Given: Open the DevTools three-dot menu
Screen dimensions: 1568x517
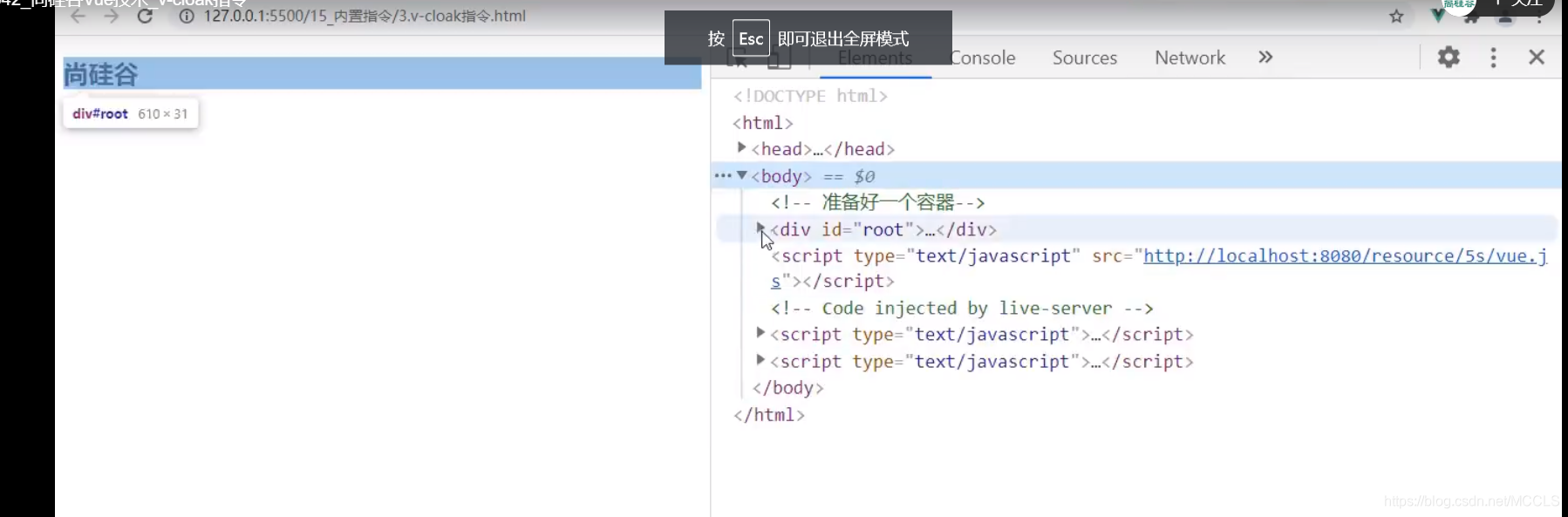Looking at the screenshot, I should tap(1494, 58).
